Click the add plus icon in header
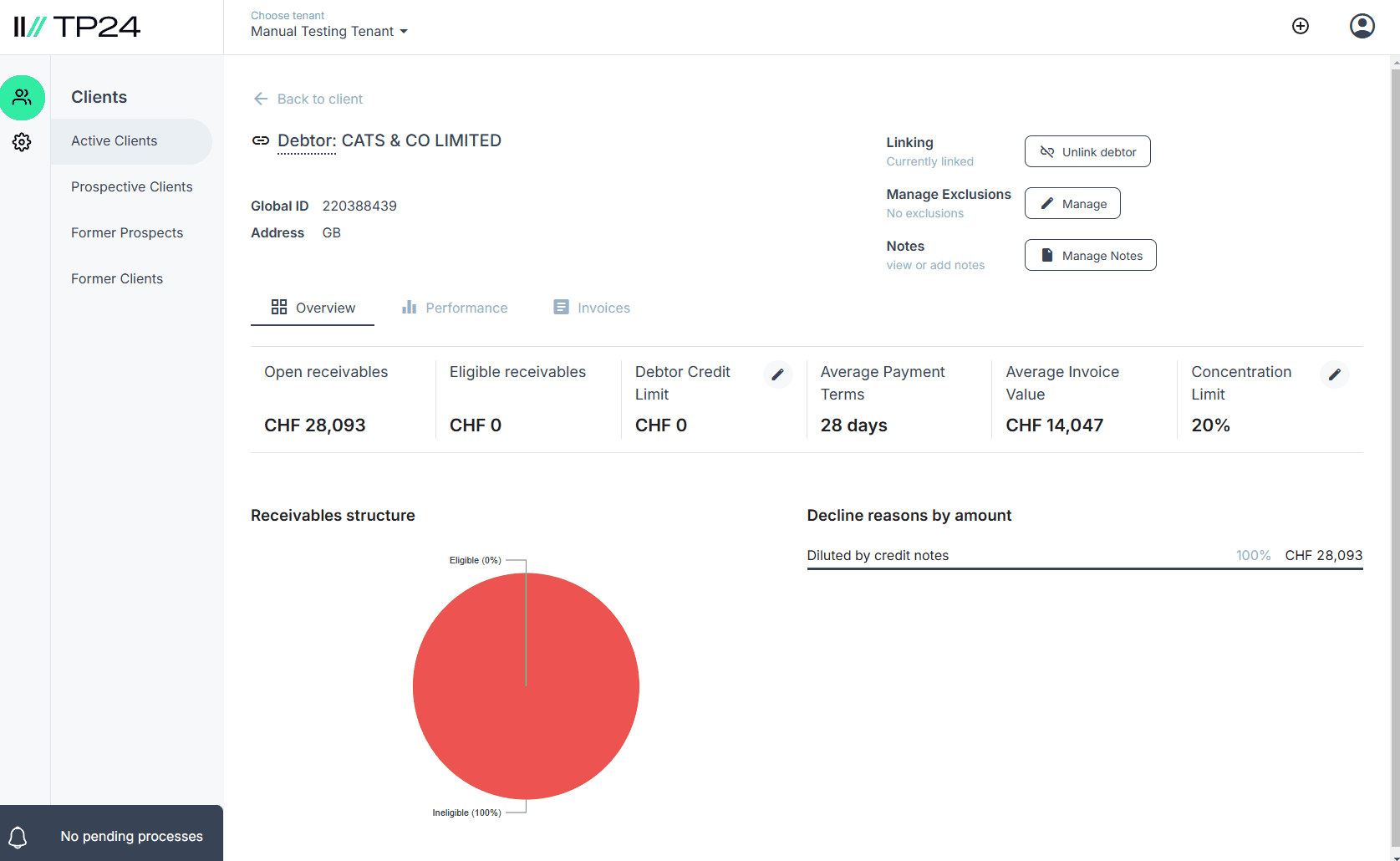The height and width of the screenshot is (861, 1400). click(x=1301, y=26)
